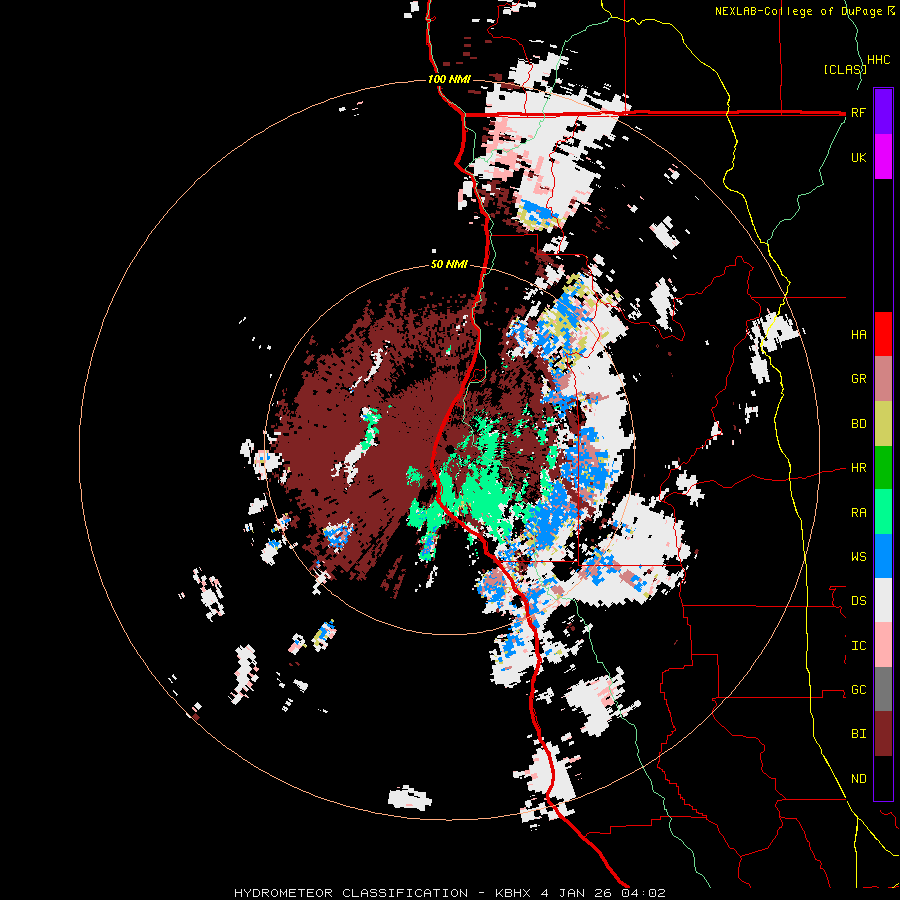Click the light green RA legend swatch
900x900 pixels.
pos(883,512)
